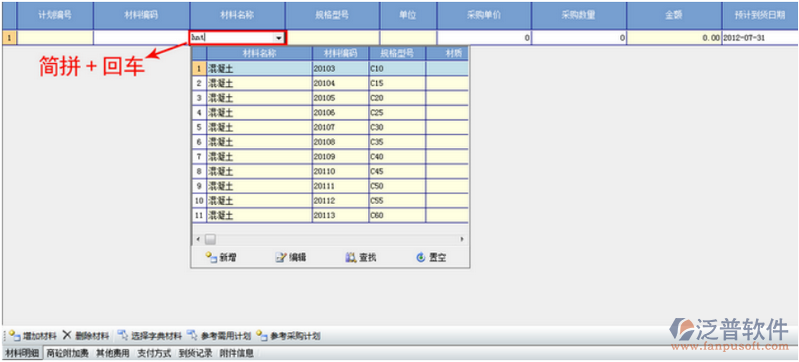Screen dimensions: 799x362
Task: Switch to 支付方式 tab
Action: pyautogui.click(x=154, y=353)
